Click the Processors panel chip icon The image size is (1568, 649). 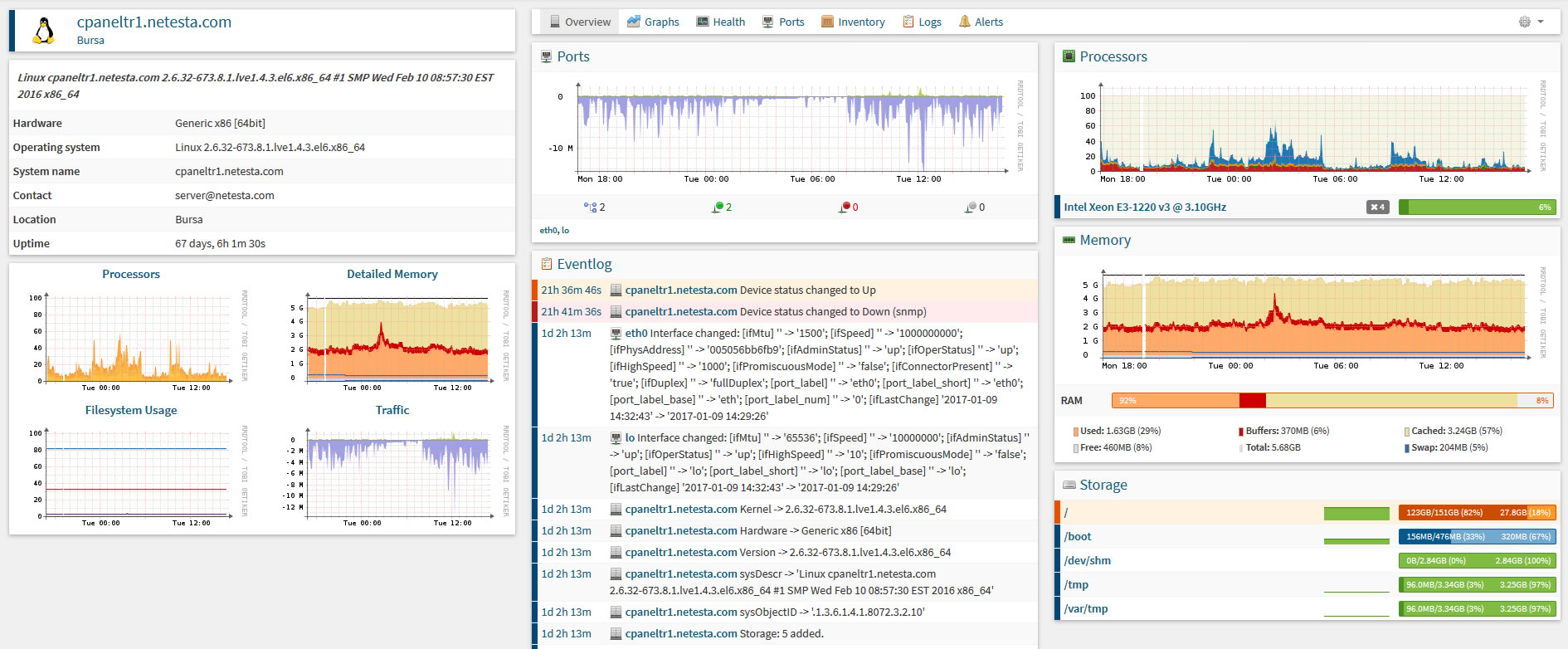1069,56
